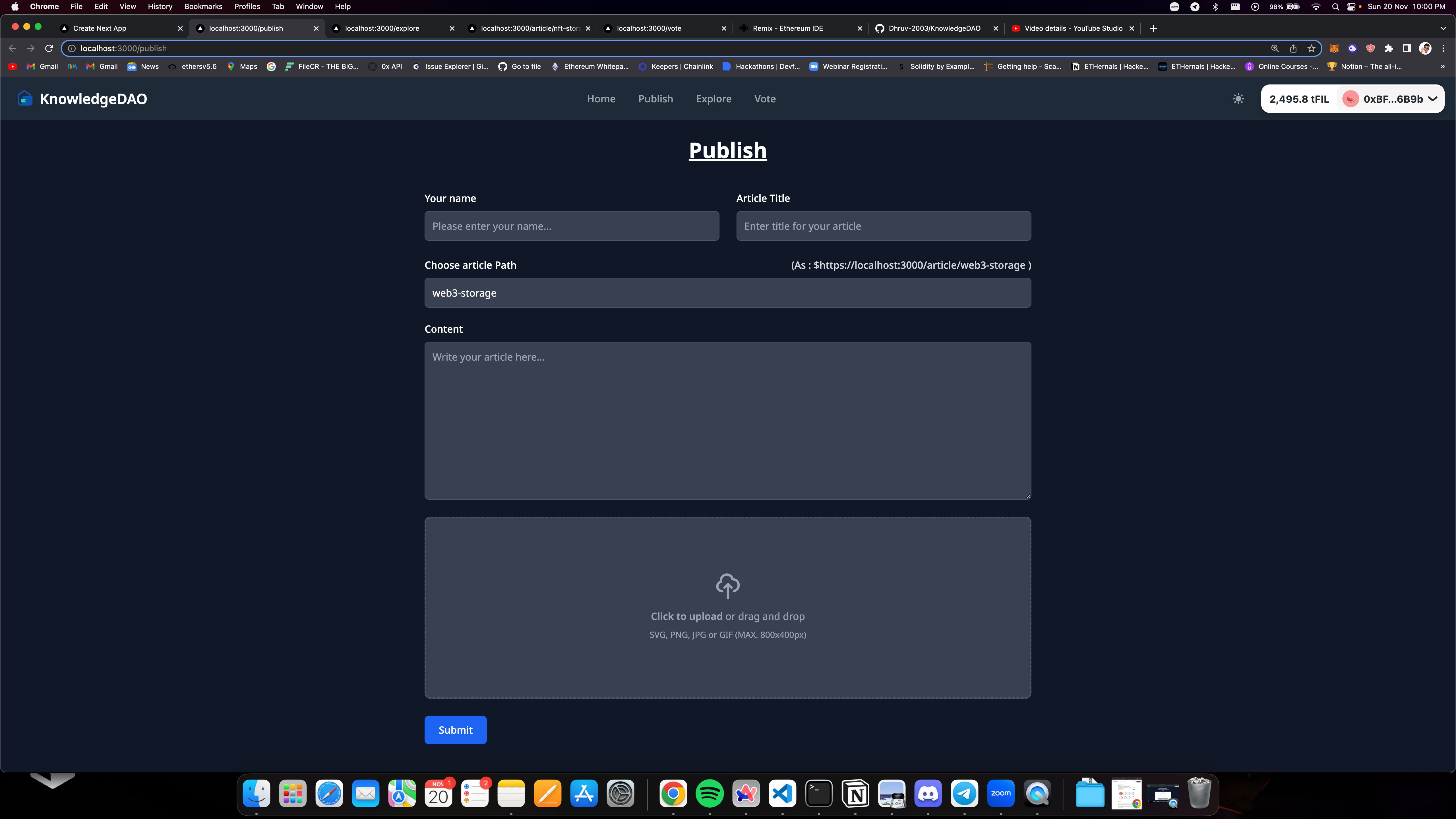Open the Solidity by Example bookmark
Screen dimensions: 1456x819
click(x=936, y=66)
